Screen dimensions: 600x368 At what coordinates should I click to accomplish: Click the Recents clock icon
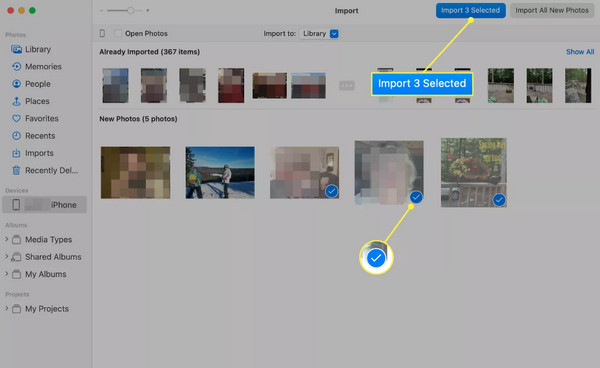point(16,136)
